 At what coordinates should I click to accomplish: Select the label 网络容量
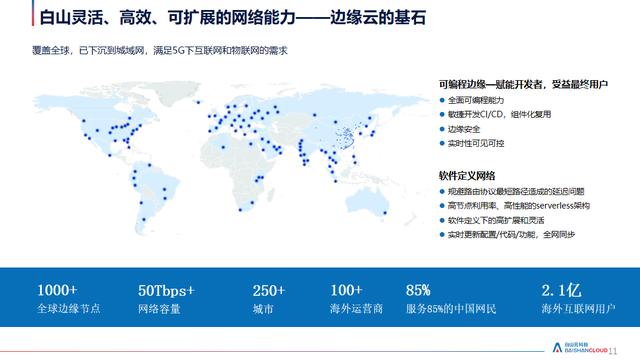[x=159, y=309]
